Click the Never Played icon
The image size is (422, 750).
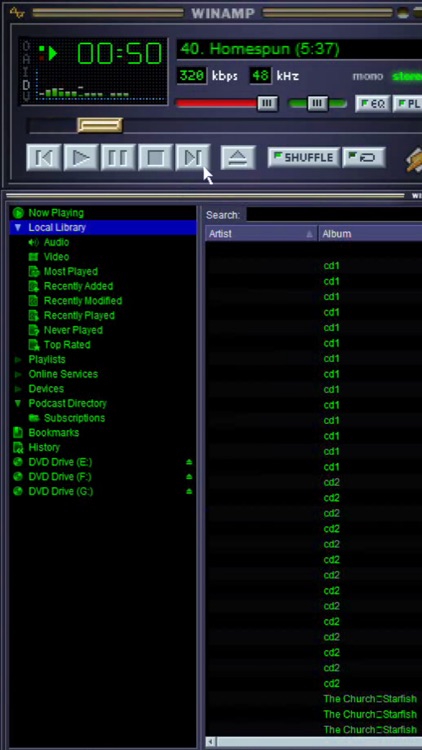click(x=33, y=330)
